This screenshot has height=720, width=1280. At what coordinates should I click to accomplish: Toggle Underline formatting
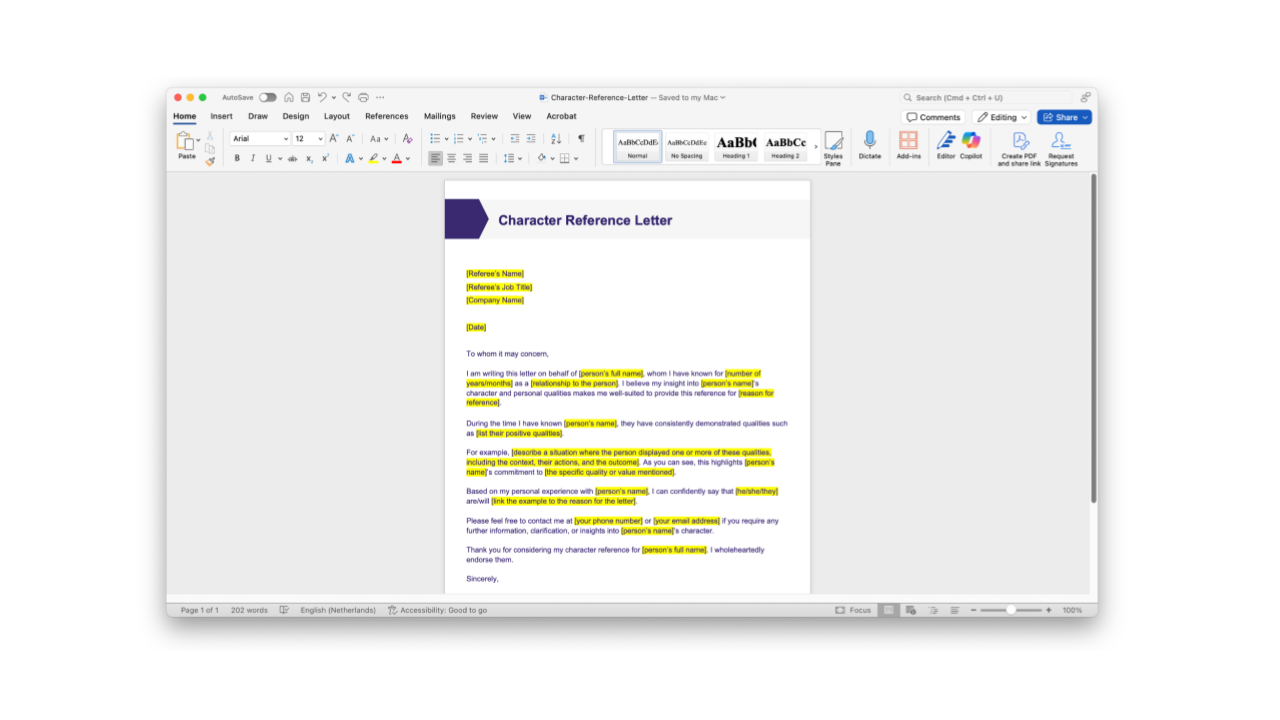click(x=267, y=158)
